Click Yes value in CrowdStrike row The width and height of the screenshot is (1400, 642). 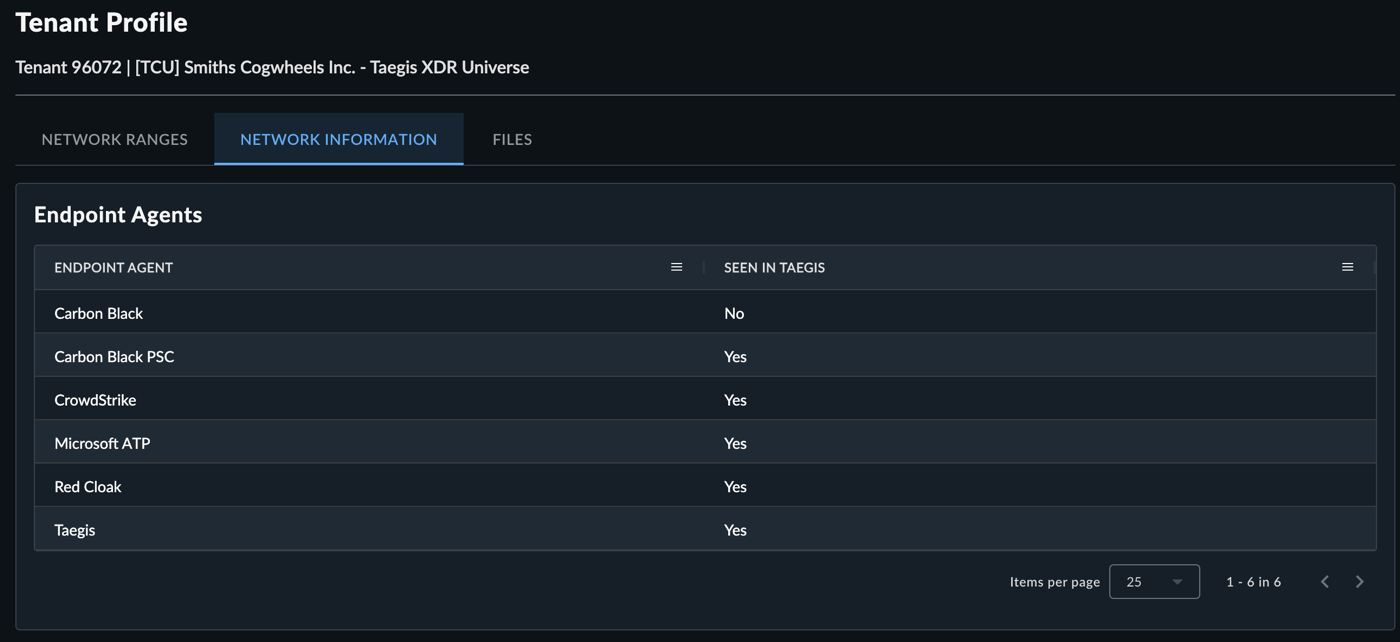[x=735, y=400]
